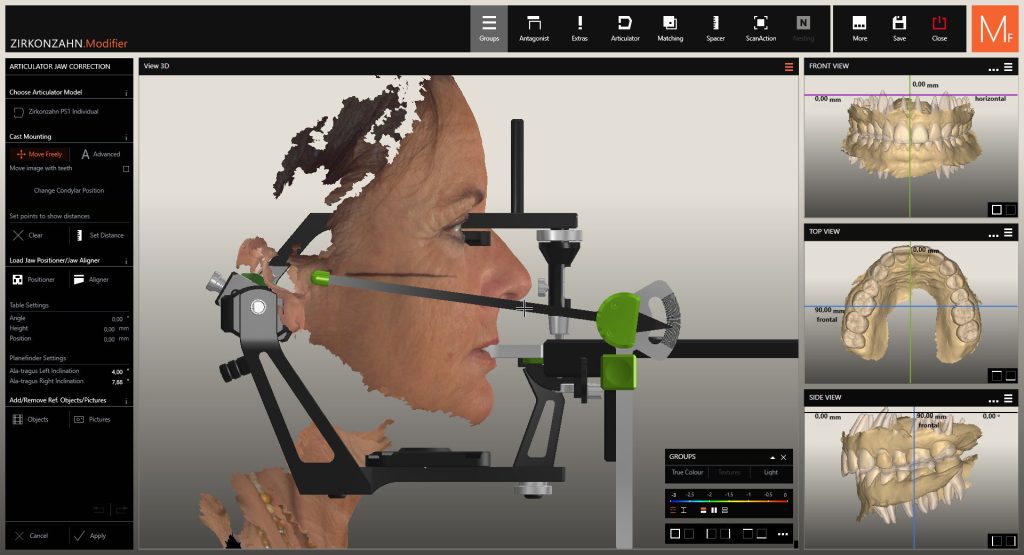Select the Spacer tool
This screenshot has width=1024, height=555.
[715, 27]
